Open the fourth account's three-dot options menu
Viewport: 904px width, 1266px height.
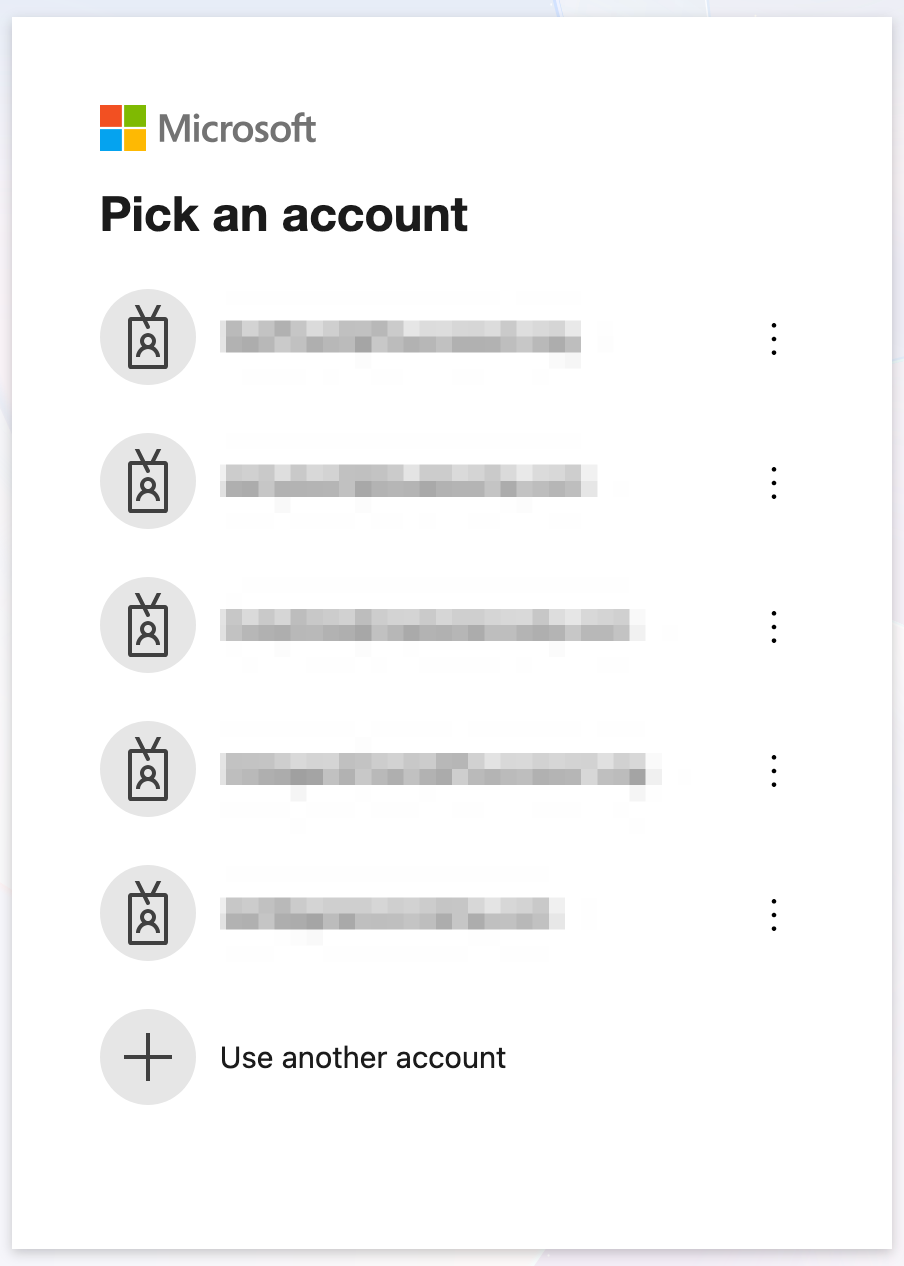coord(773,770)
